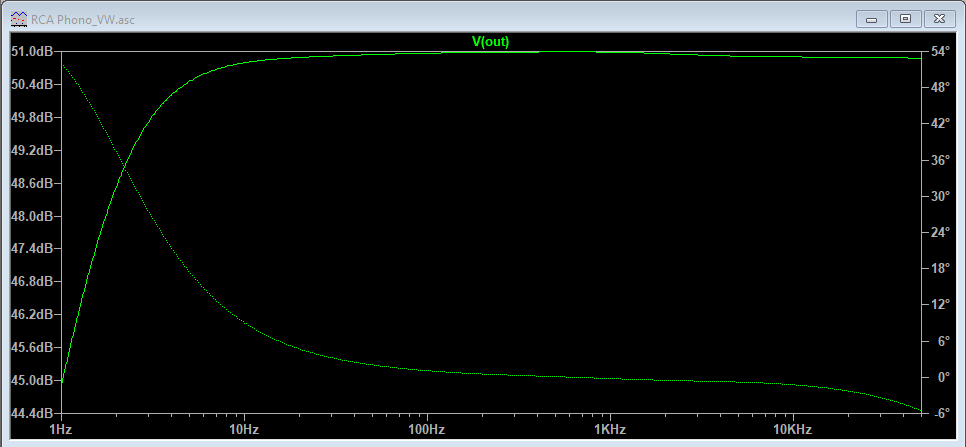Image resolution: width=966 pixels, height=447 pixels.
Task: Click the 45.6dB magnitude axis label
Action: [x=31, y=347]
